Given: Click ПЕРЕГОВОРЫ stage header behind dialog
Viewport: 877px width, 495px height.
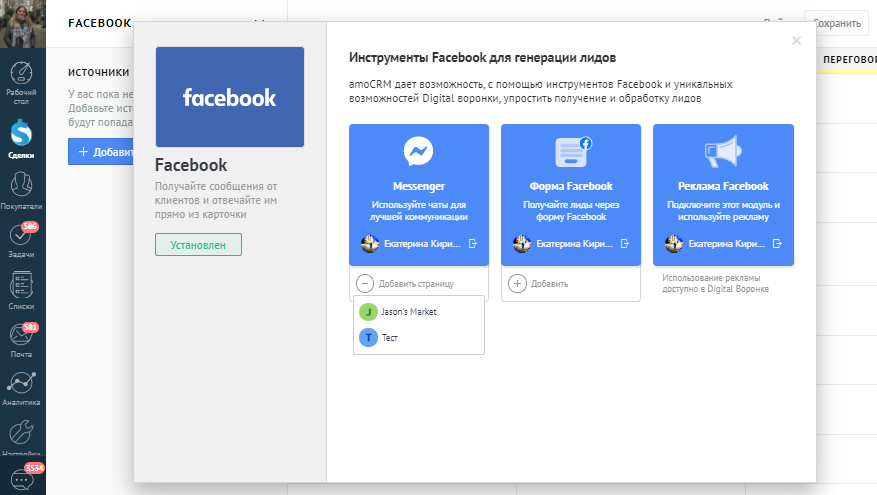Looking at the screenshot, I should pos(850,59).
